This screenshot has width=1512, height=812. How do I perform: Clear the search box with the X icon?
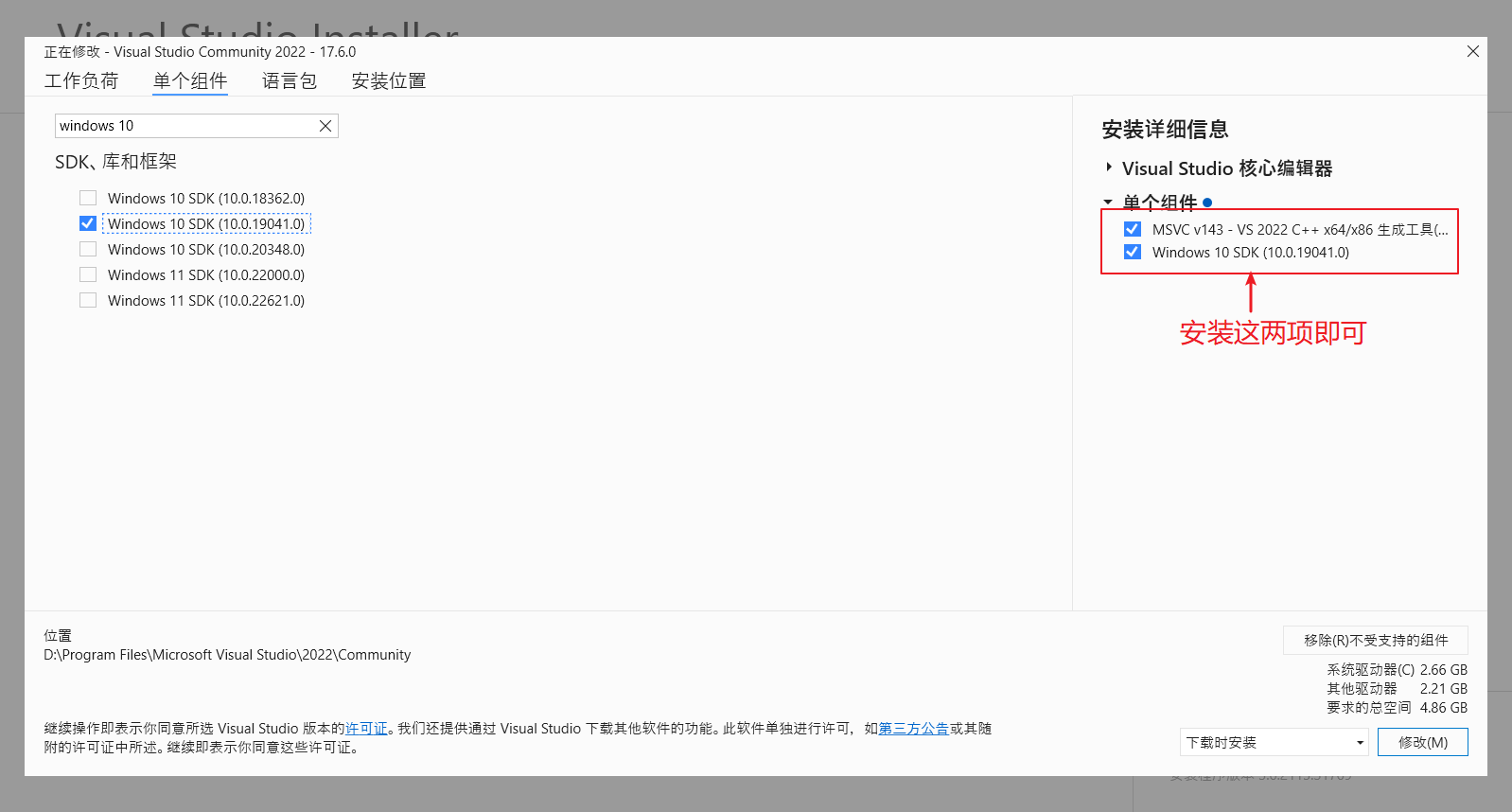coord(325,126)
